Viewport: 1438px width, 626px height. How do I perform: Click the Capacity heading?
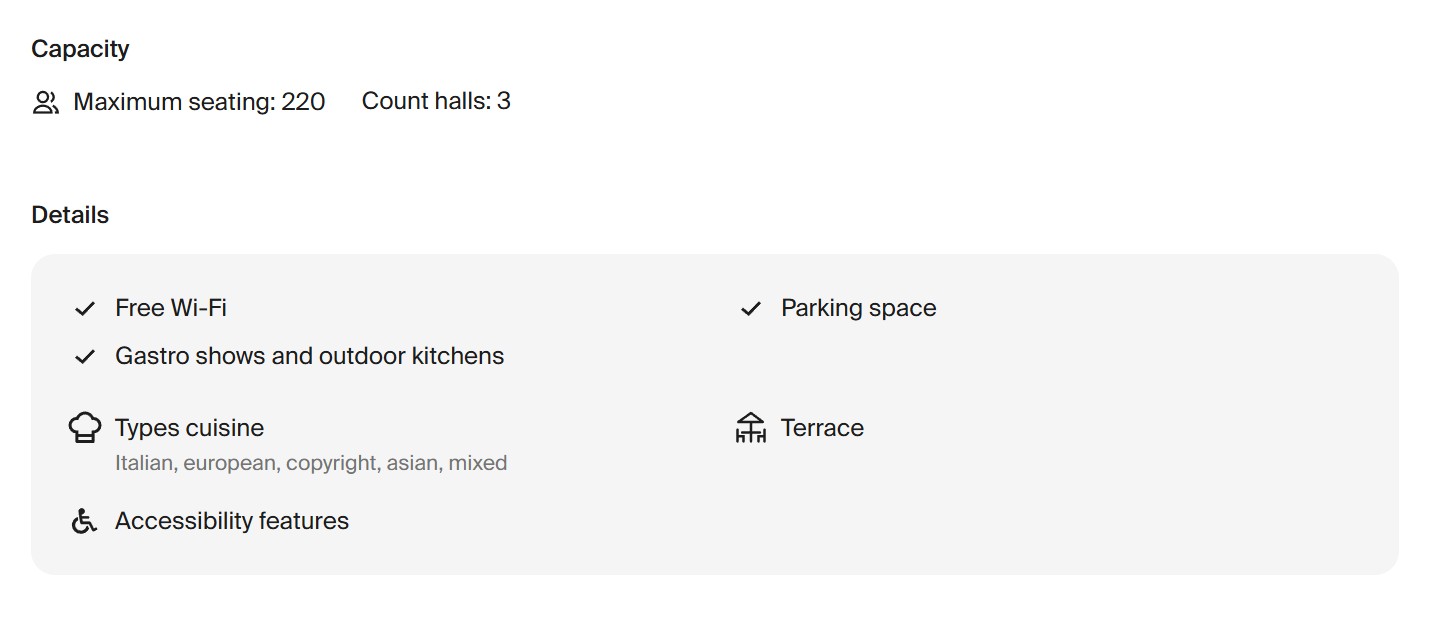[x=80, y=49]
